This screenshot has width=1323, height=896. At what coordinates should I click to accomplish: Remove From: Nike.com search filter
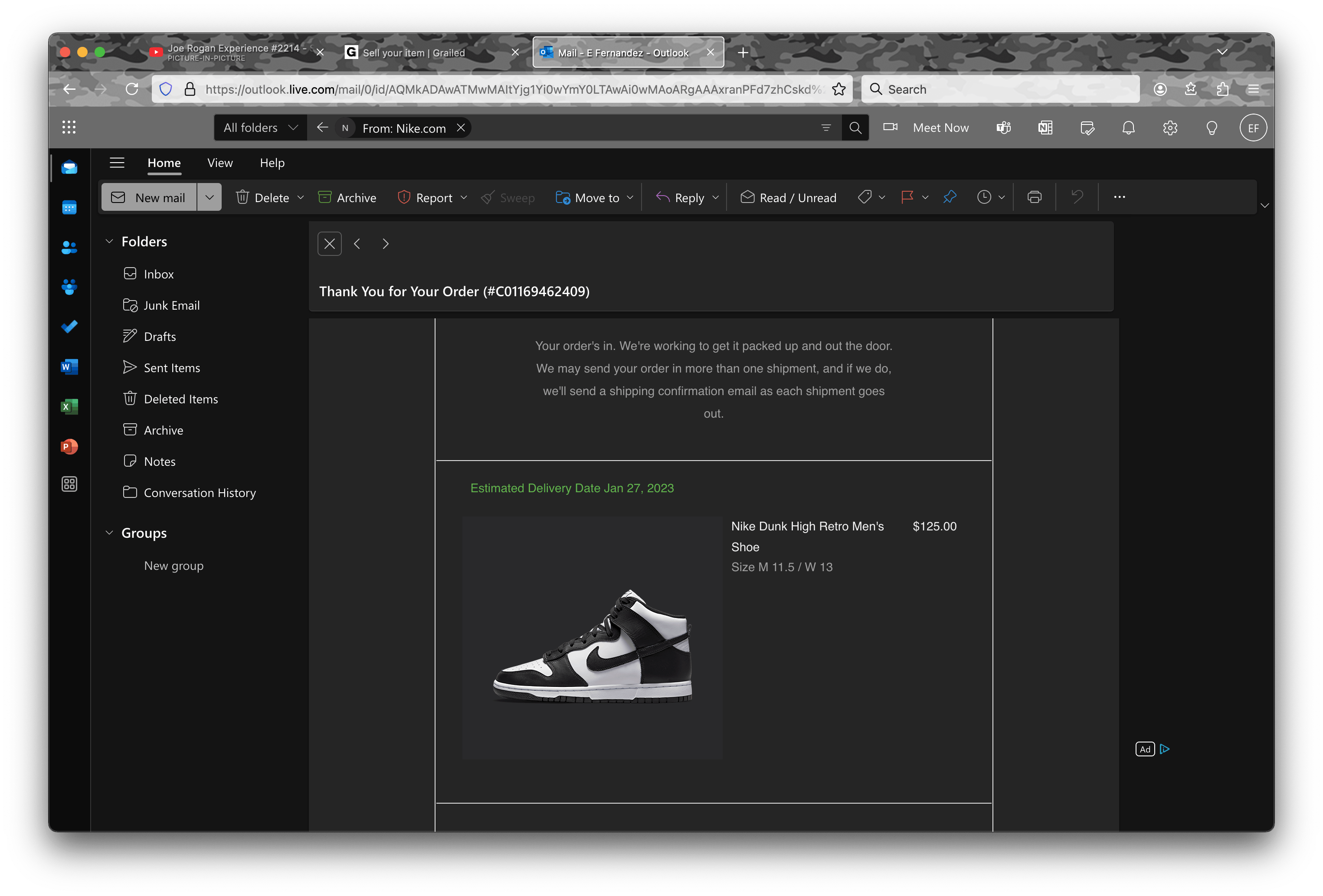[x=461, y=128]
